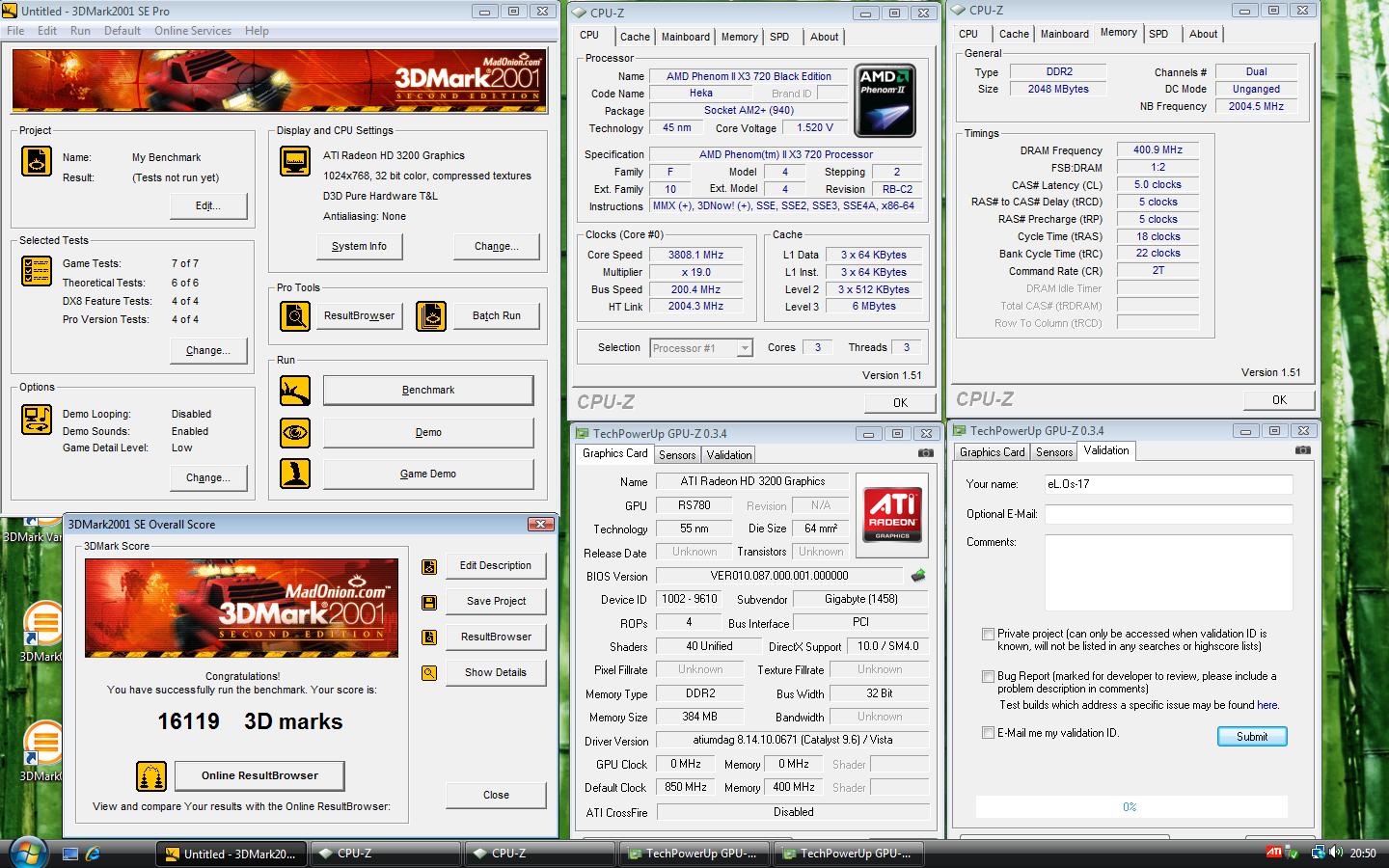1389x868 pixels.
Task: Switch to Cache tab in left CPU-Z
Action: click(635, 37)
